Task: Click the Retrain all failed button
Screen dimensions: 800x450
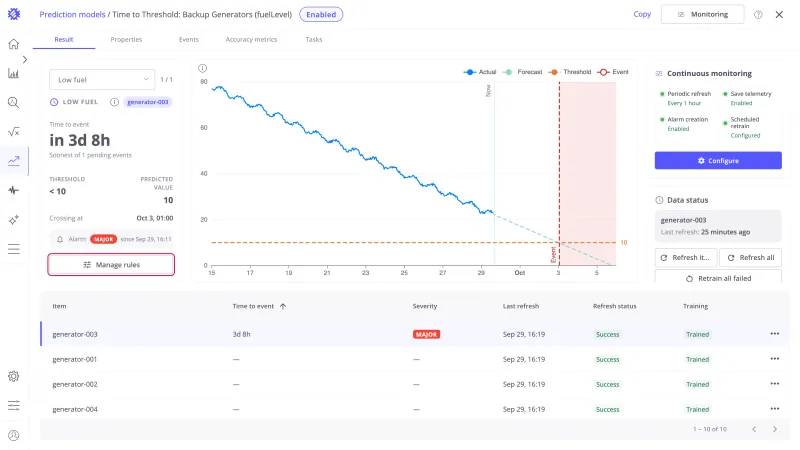Action: click(718, 277)
